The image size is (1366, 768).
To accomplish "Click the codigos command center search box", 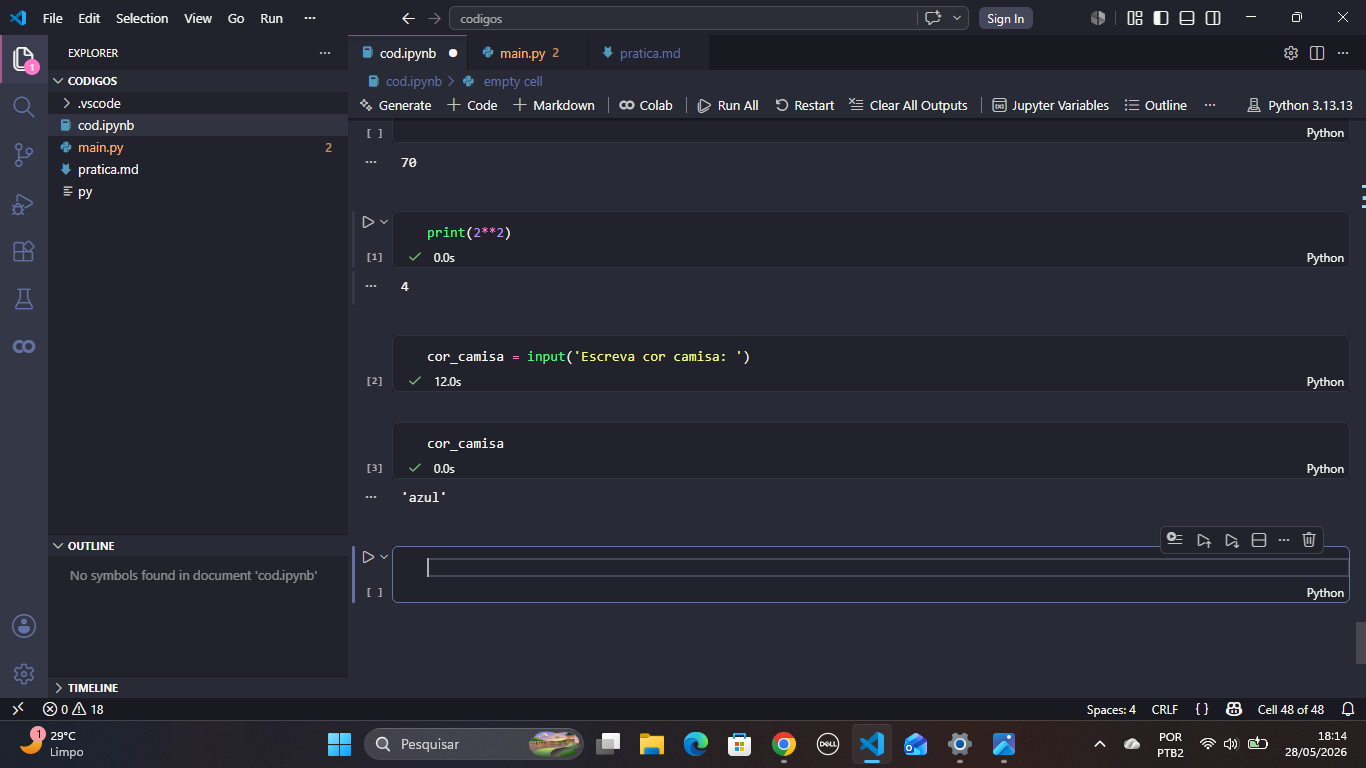I will click(x=682, y=18).
